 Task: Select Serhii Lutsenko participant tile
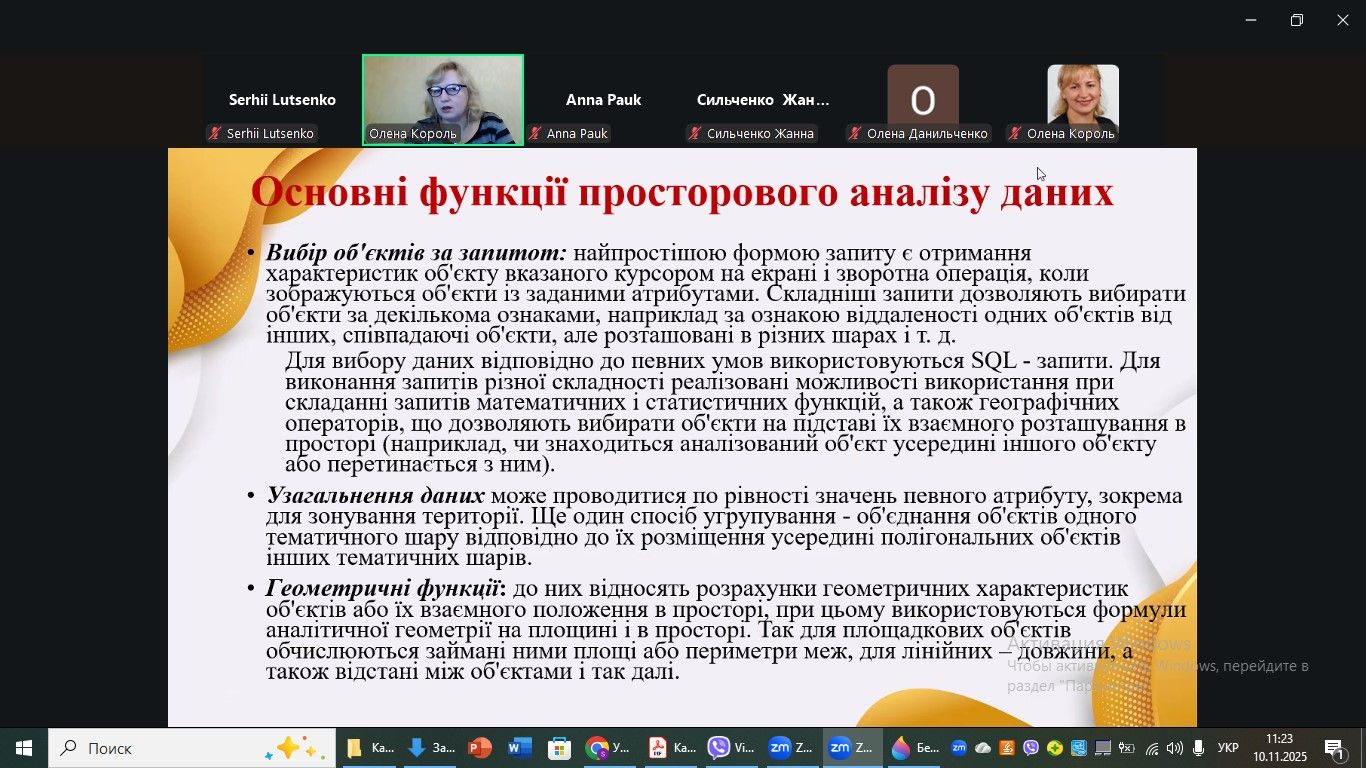coord(282,100)
